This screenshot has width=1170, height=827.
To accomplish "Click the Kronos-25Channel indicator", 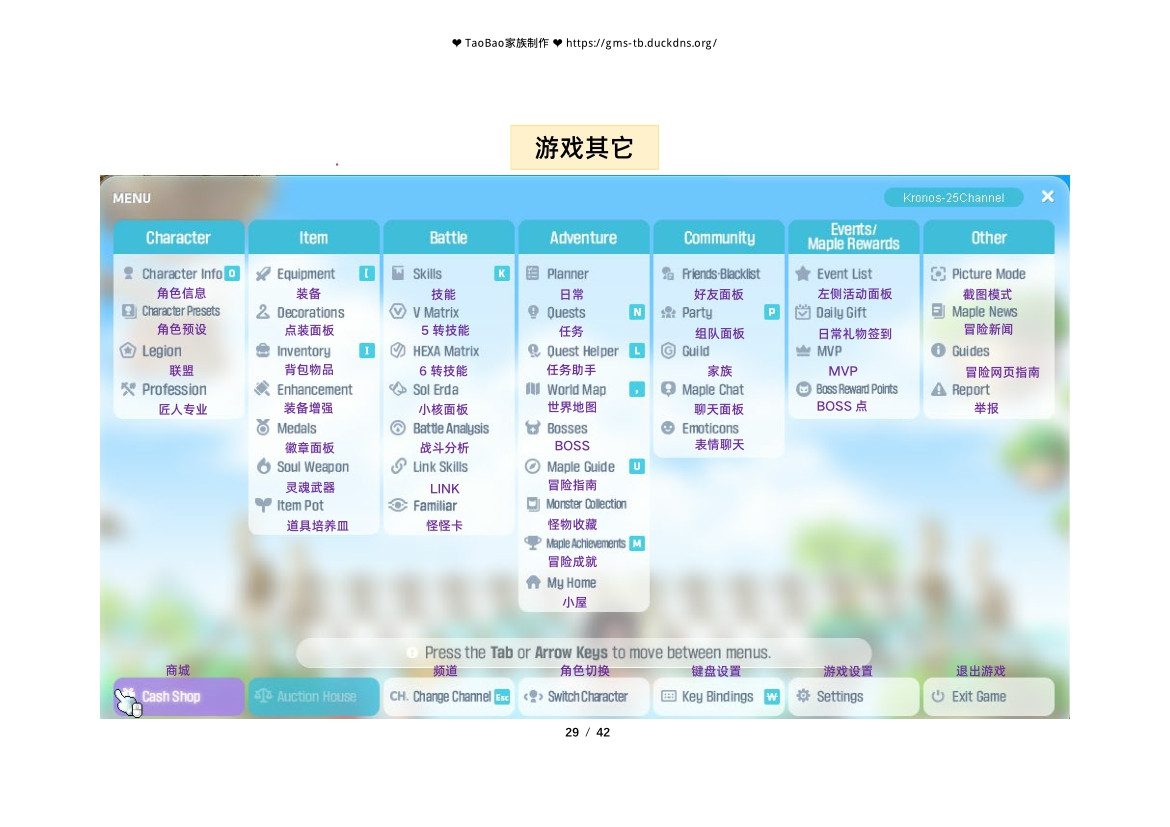I will coord(953,198).
